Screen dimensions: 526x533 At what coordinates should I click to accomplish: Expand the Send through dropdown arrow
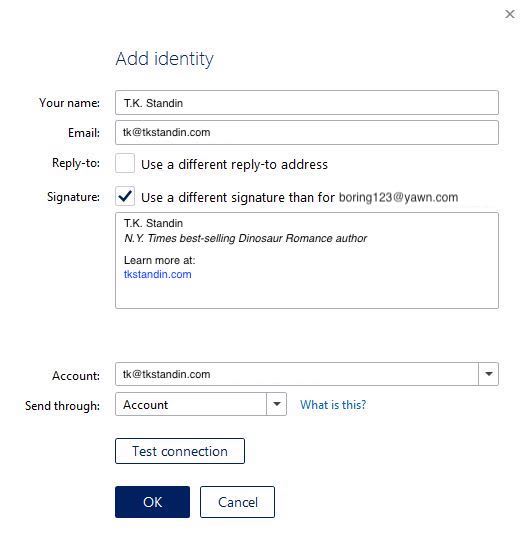(x=276, y=404)
